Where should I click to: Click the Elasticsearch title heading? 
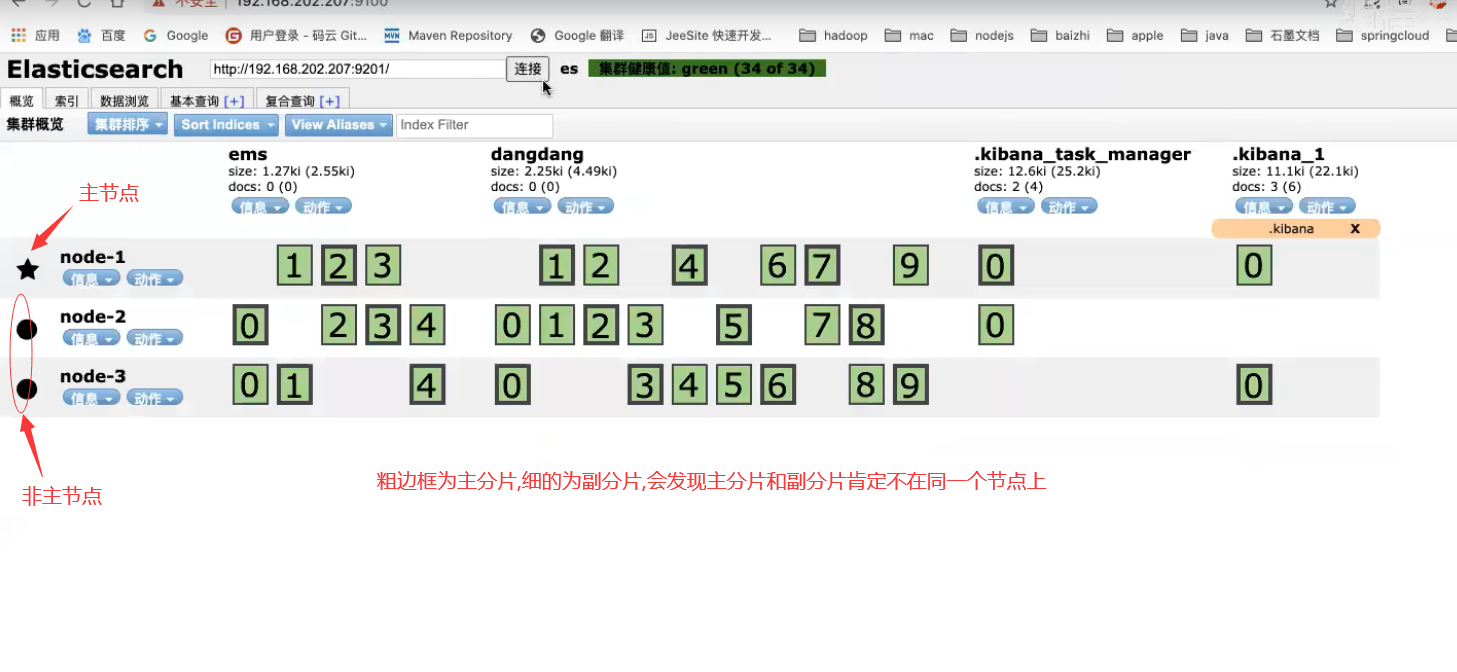(x=95, y=69)
